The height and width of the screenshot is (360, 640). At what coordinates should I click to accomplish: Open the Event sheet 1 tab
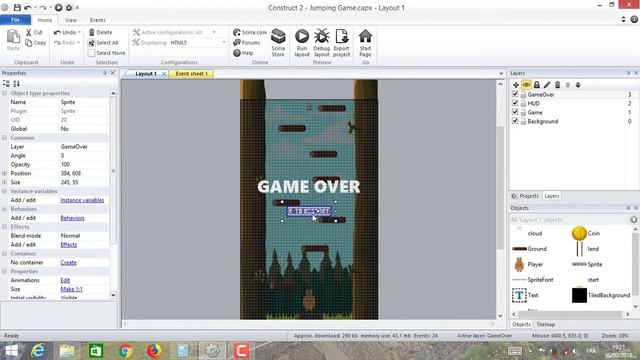tap(191, 74)
